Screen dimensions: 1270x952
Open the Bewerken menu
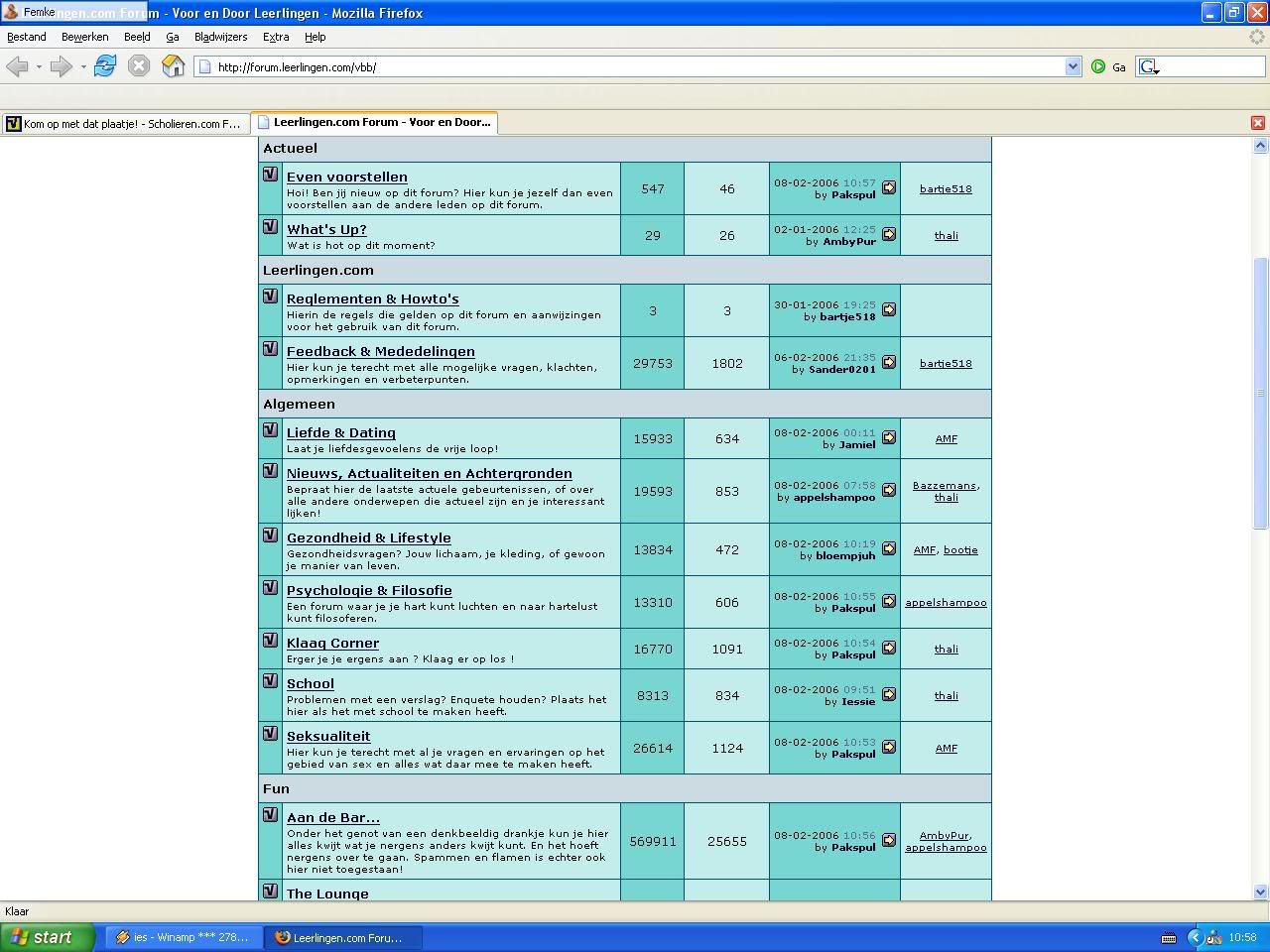[85, 37]
